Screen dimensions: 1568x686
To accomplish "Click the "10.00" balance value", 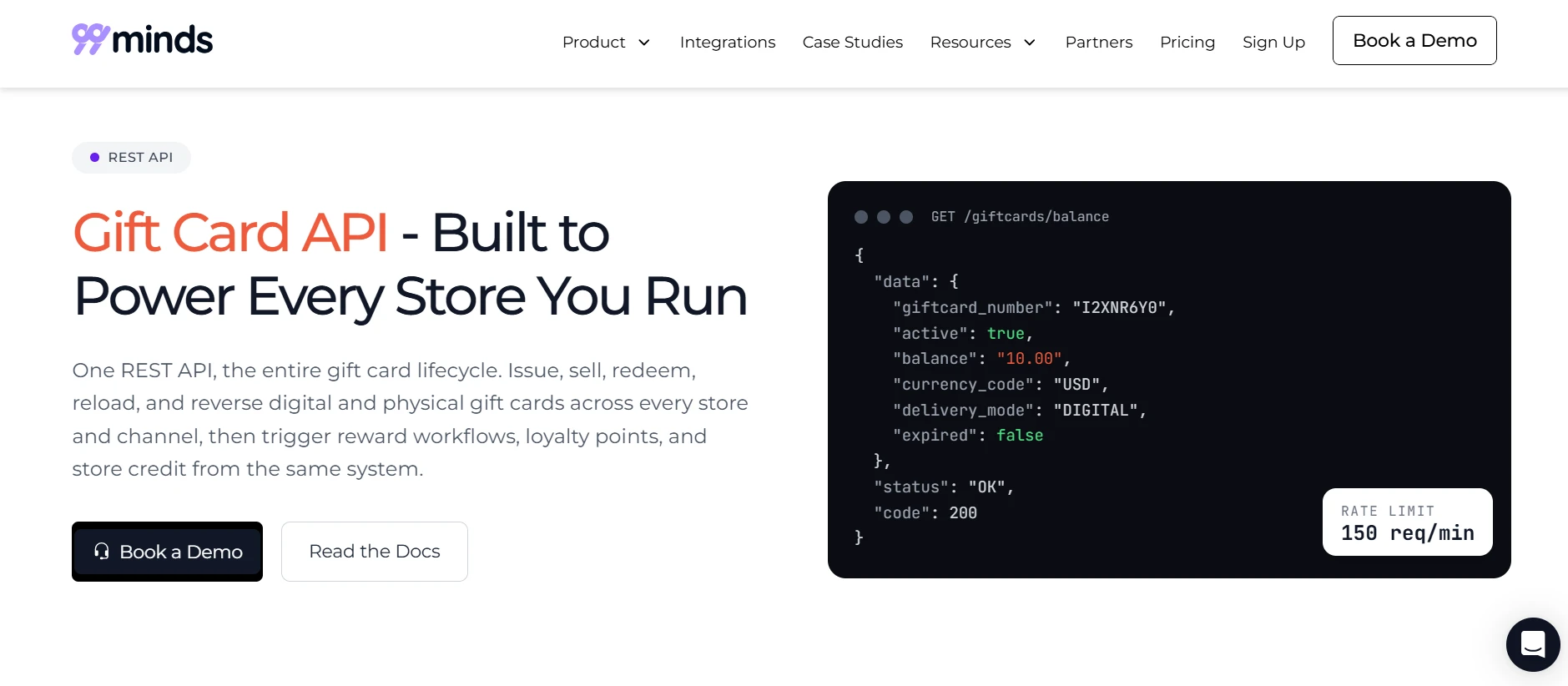I will 1029,359.
